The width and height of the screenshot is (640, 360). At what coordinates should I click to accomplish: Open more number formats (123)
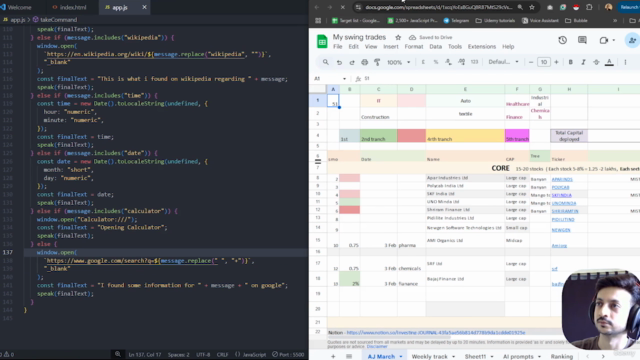(x=474, y=62)
